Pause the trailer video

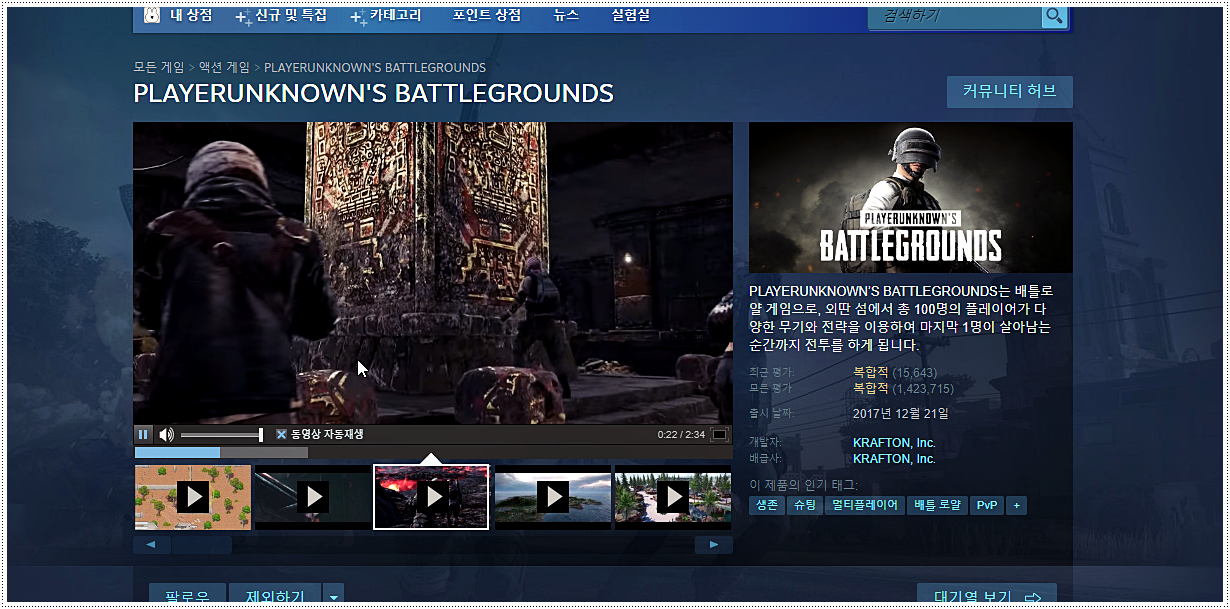(x=143, y=434)
